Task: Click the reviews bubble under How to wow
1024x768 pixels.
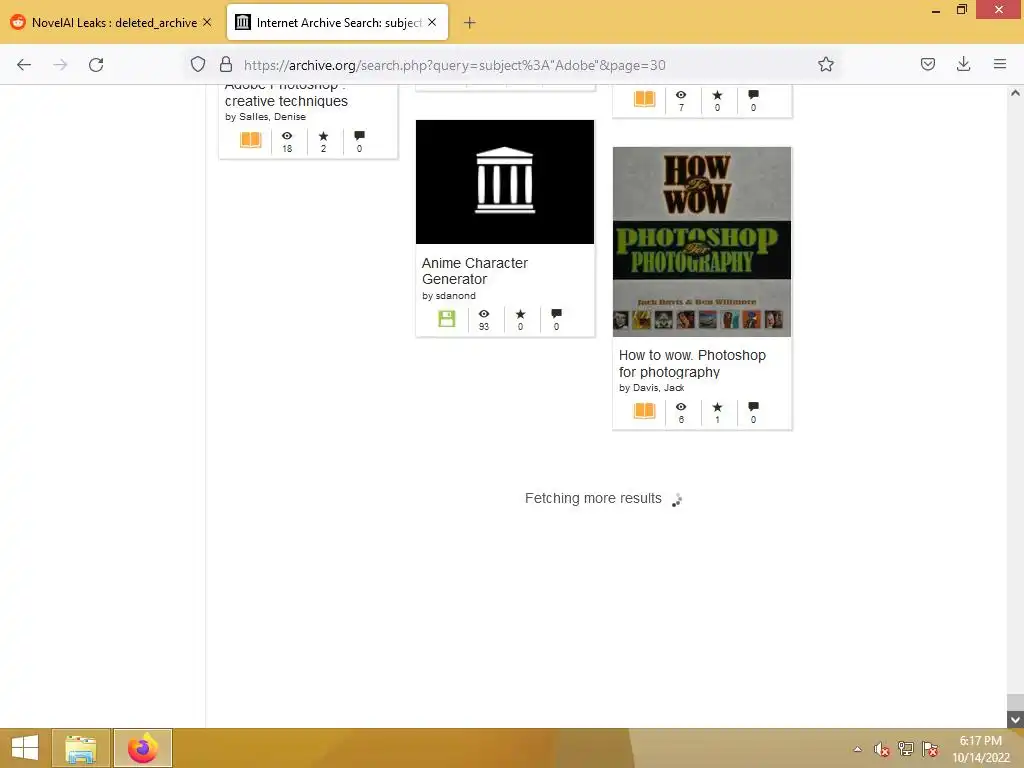Action: [x=754, y=407]
